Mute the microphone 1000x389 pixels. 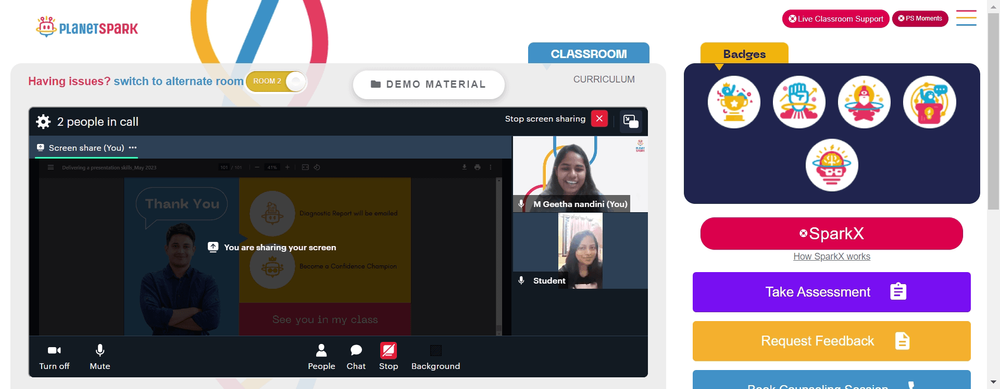[x=99, y=357]
